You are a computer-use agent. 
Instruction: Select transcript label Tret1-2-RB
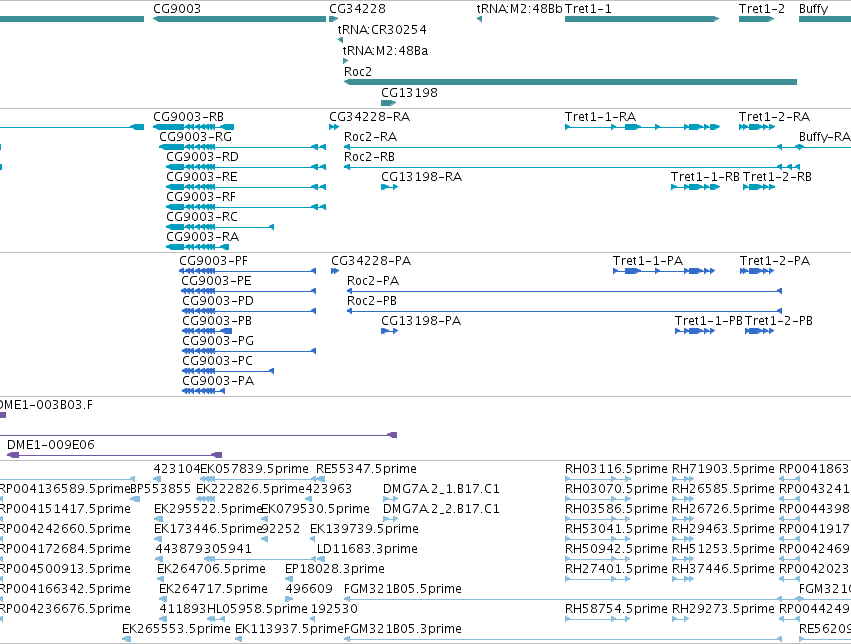777,177
